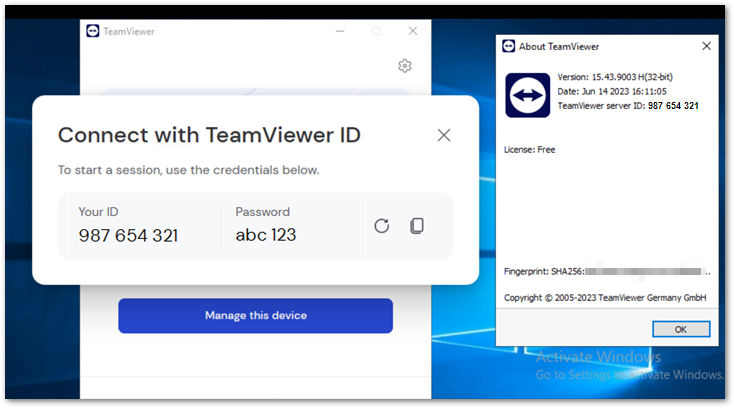Maximize the main TeamViewer window
The height and width of the screenshot is (408, 734).
coord(376,31)
